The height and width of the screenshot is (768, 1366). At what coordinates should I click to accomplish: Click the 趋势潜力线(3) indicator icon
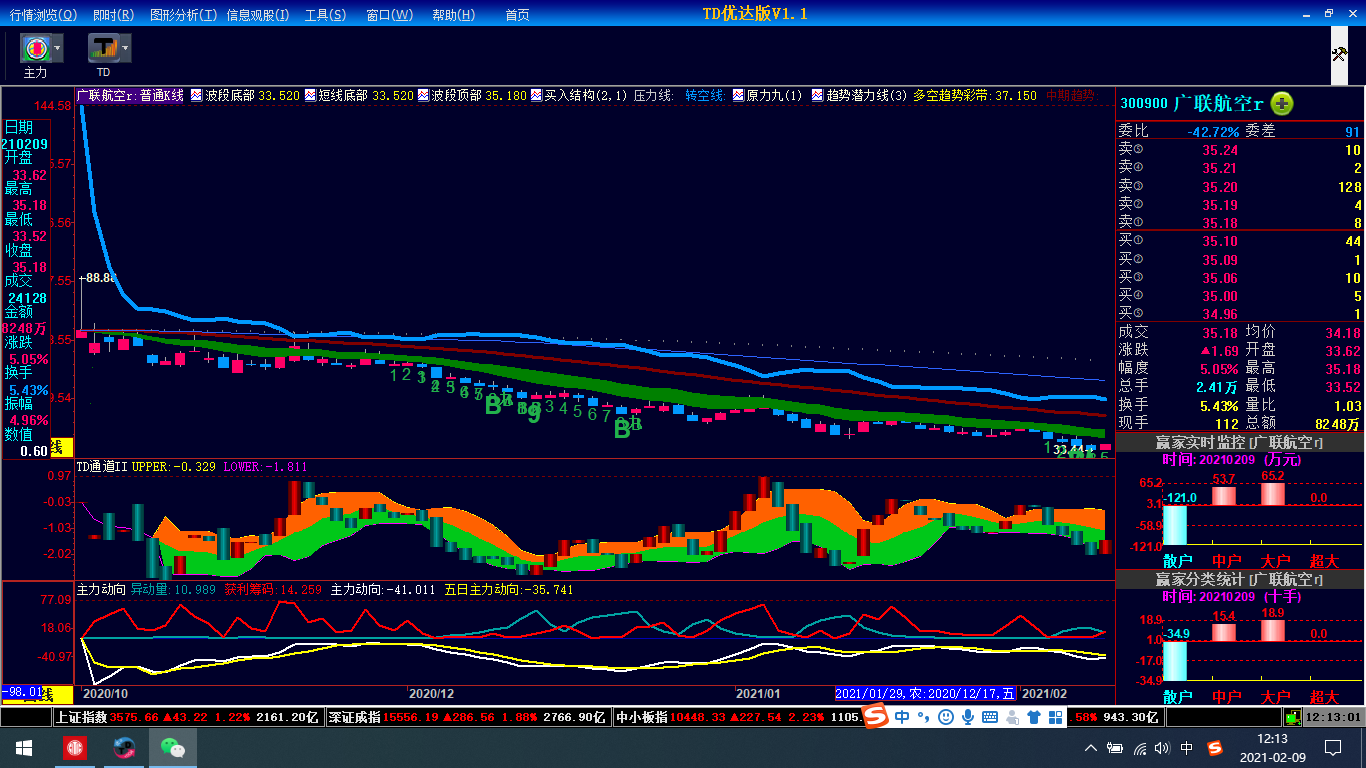(x=818, y=96)
